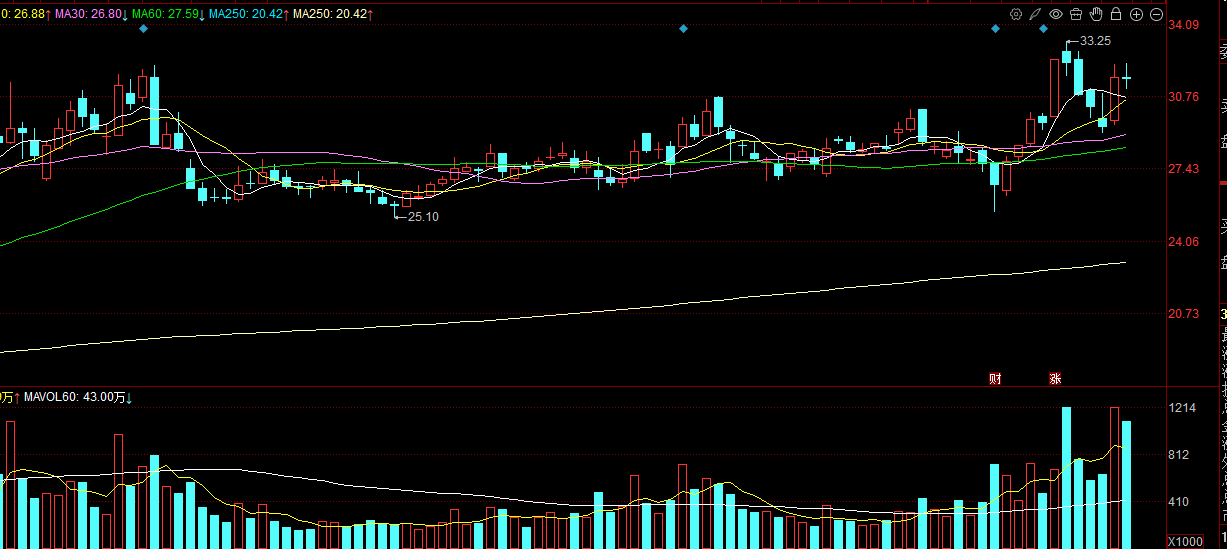
Task: Zoom out with the minus icon
Action: 1156,14
